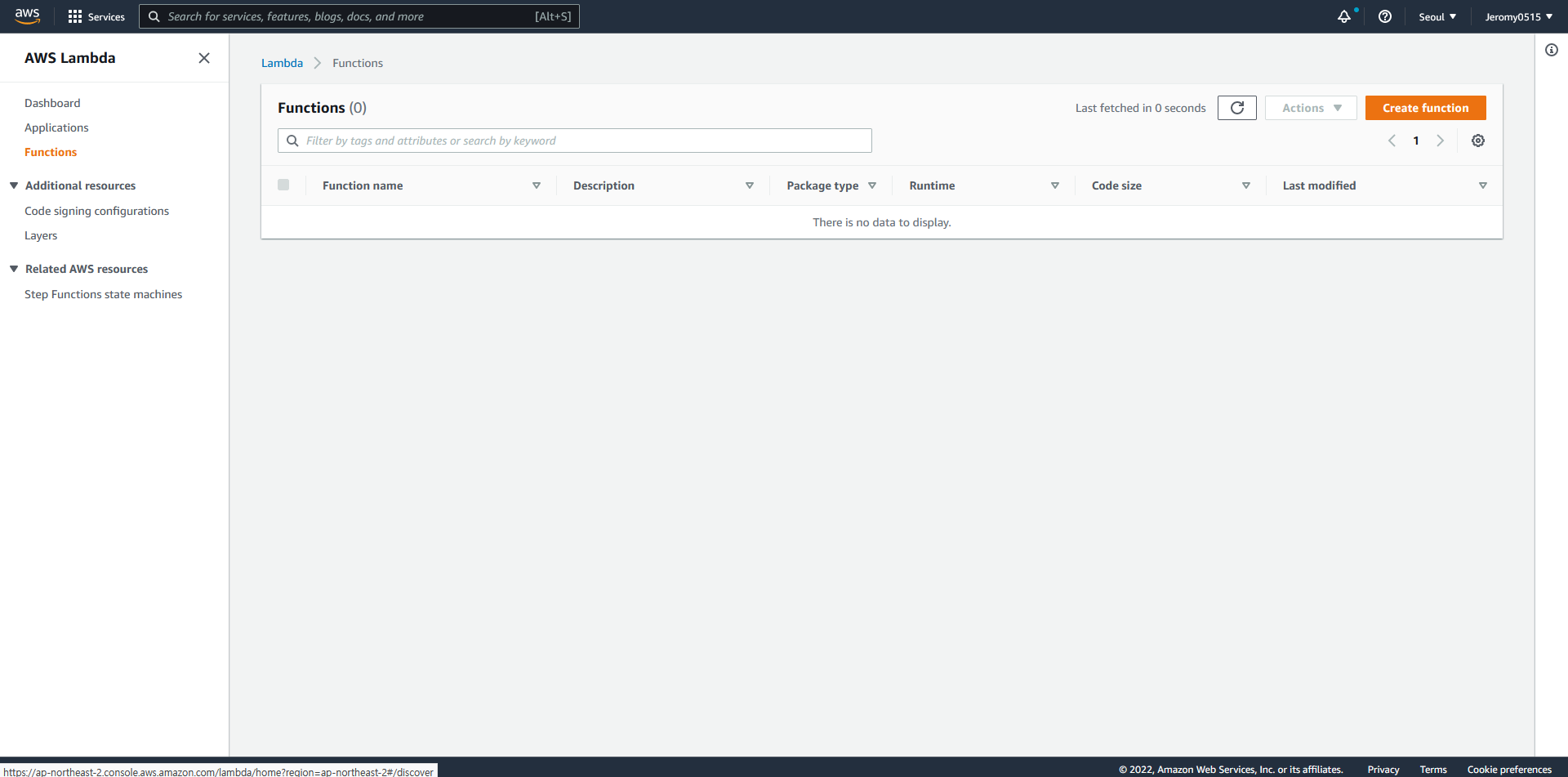The height and width of the screenshot is (777, 1568).
Task: Sort by Runtime column arrow
Action: 1055,185
